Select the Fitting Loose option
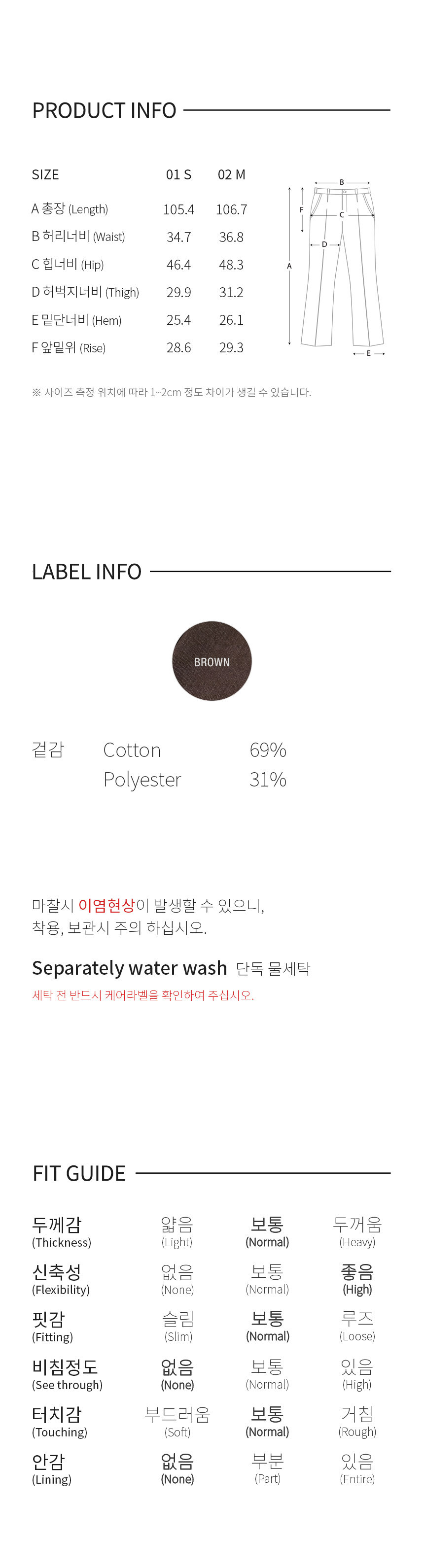Screen dimensions: 424x1568 pos(357,1327)
